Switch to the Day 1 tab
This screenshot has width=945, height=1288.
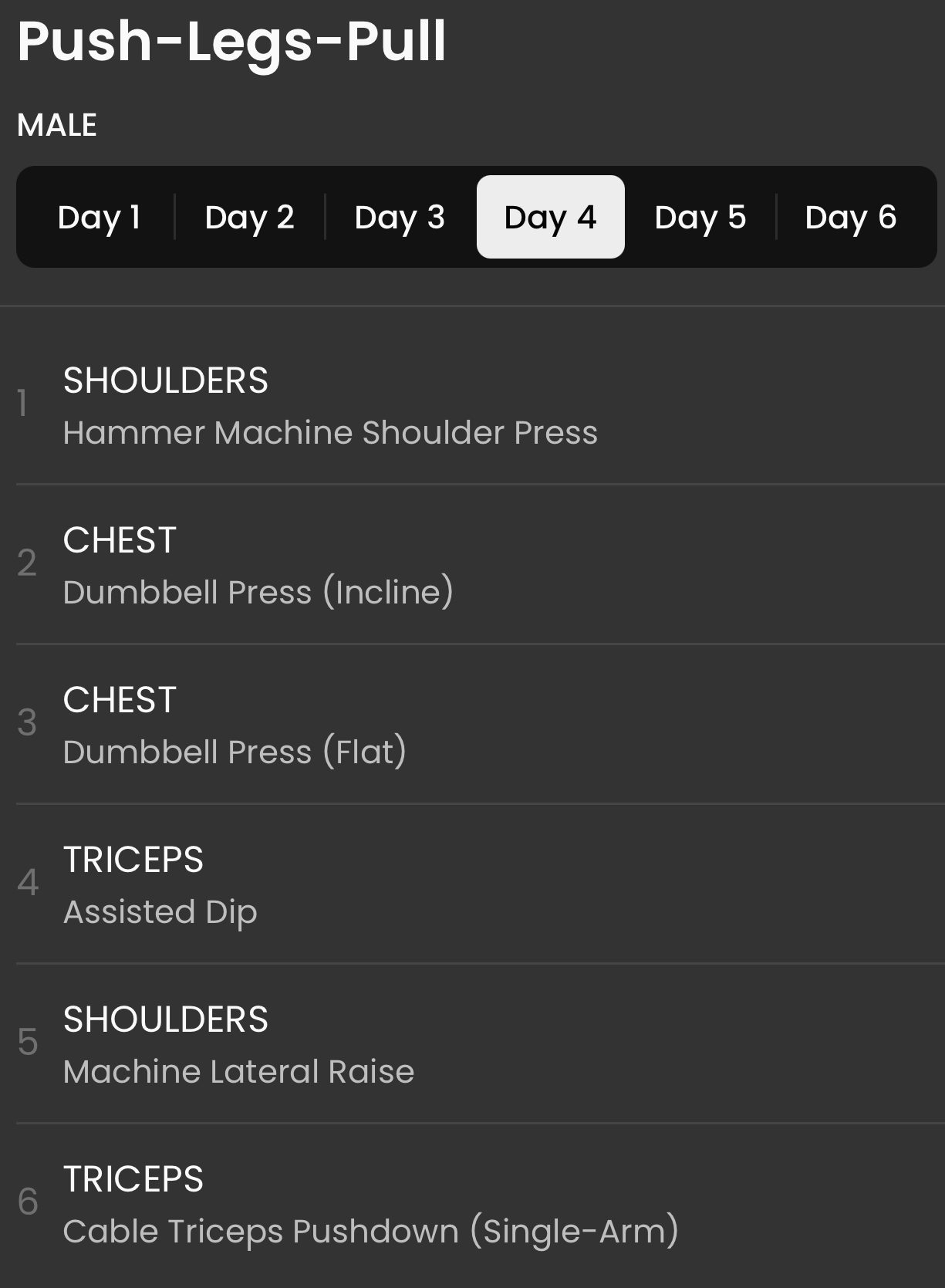[x=99, y=218]
